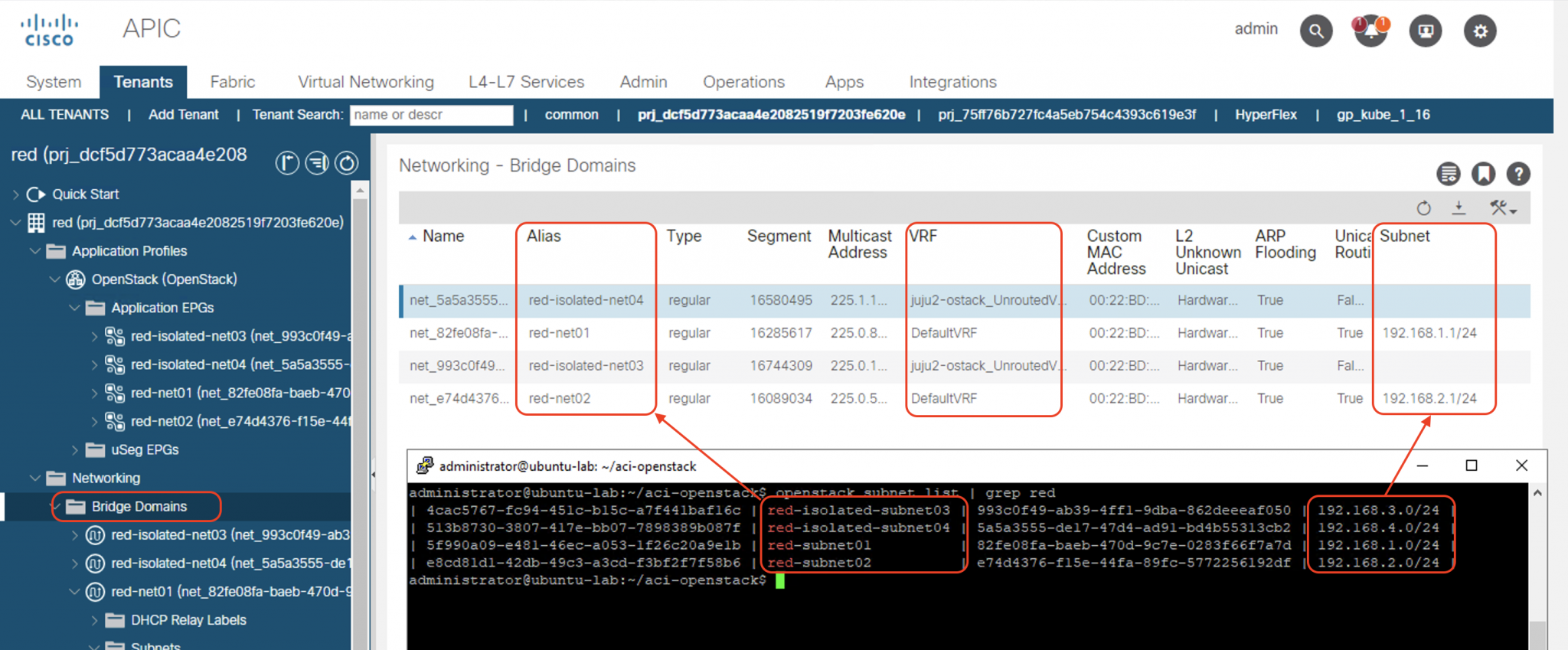
Task: Open the Virtual Networking tab
Action: [x=365, y=82]
